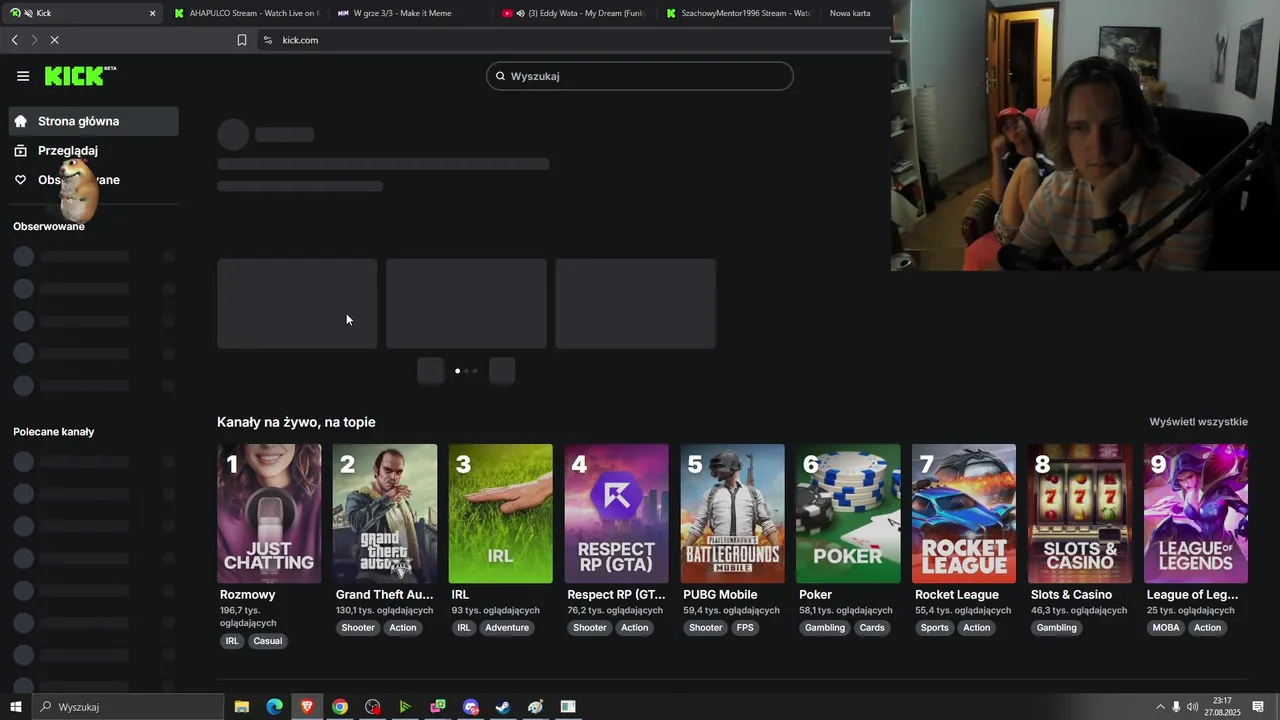Click the Windows taskbar Wyszukaj search box
The image size is (1280, 720).
point(128,707)
